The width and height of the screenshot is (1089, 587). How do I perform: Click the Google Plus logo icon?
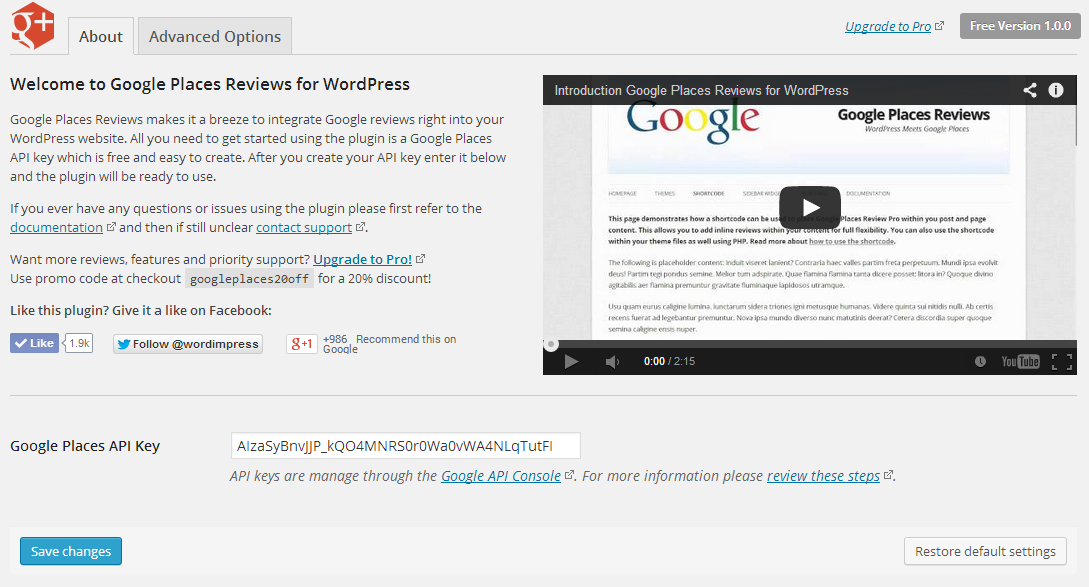33,26
